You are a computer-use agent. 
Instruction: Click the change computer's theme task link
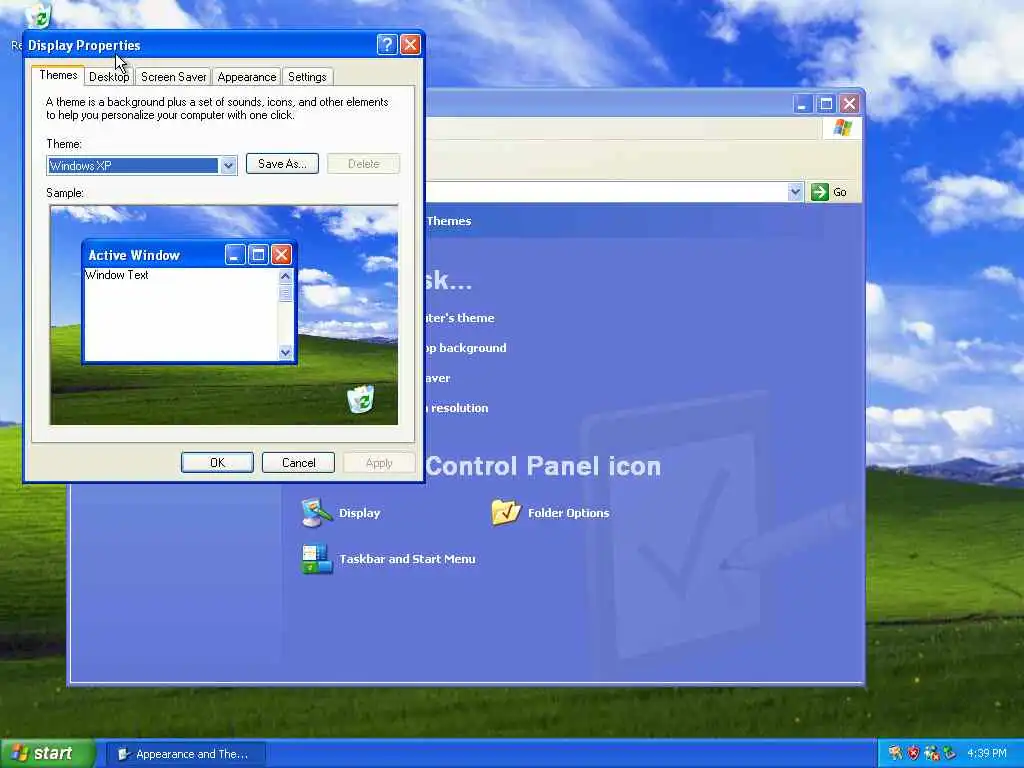click(x=460, y=318)
